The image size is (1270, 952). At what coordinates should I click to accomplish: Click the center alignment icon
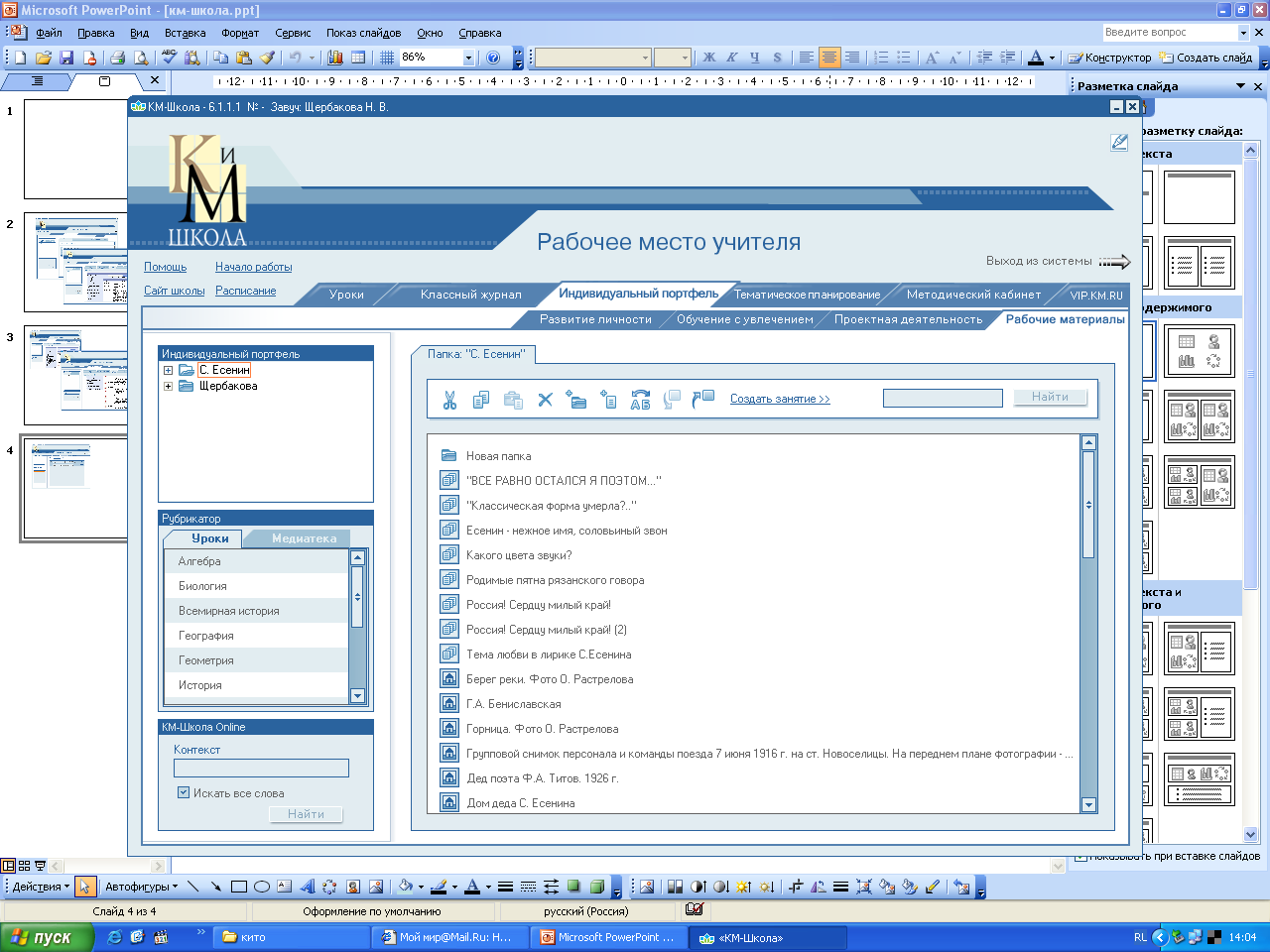[x=829, y=58]
